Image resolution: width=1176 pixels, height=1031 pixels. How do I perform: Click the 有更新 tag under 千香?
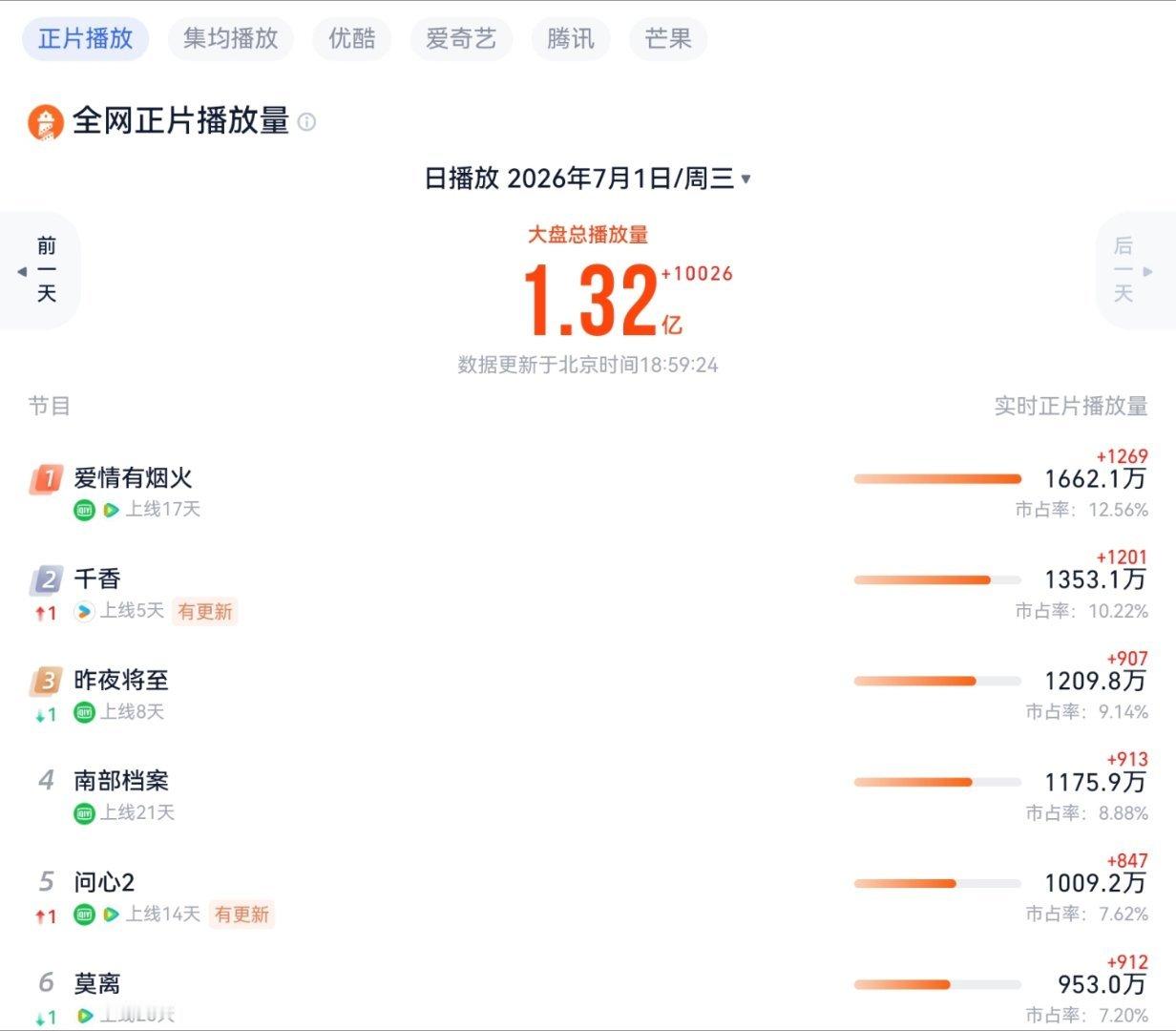tap(205, 611)
